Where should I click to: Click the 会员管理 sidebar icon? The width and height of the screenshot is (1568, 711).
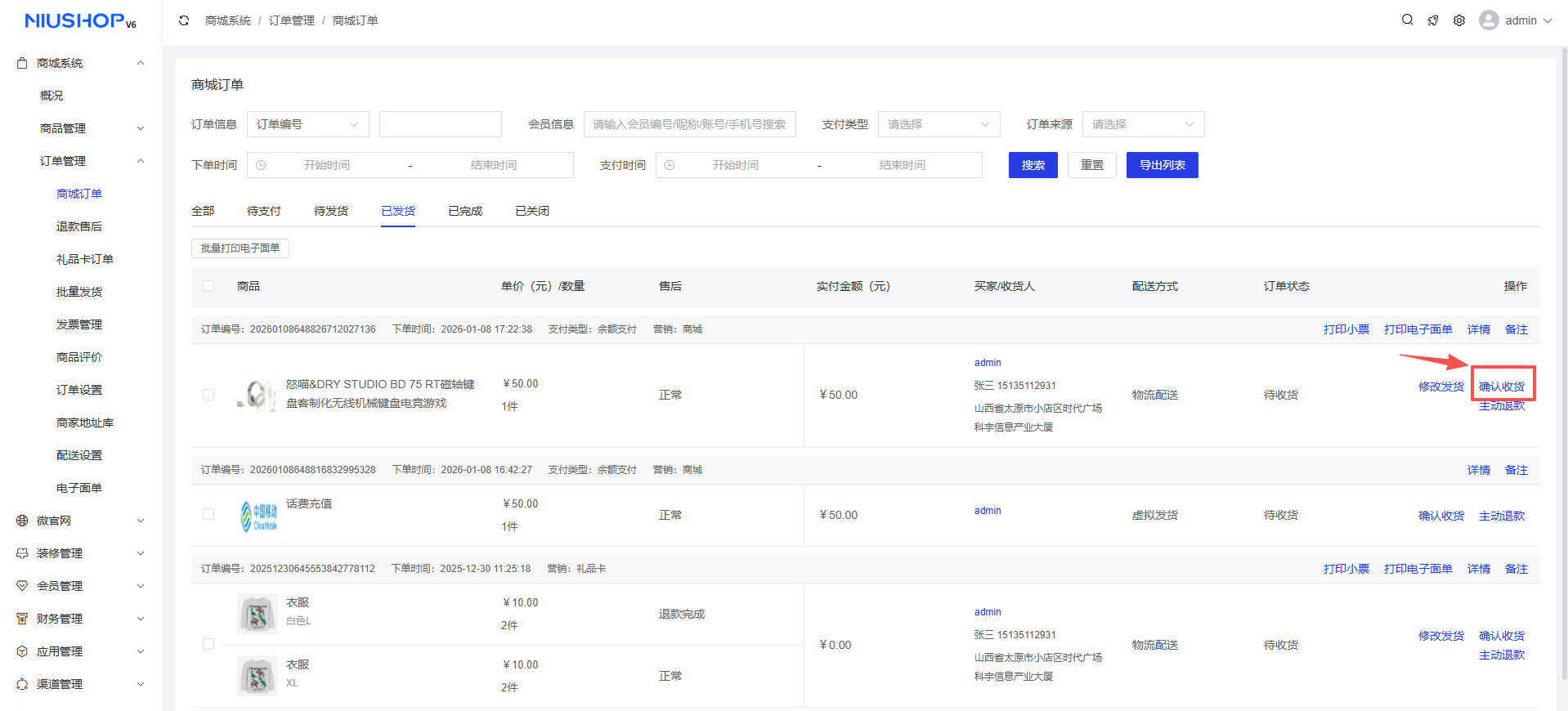[x=22, y=586]
